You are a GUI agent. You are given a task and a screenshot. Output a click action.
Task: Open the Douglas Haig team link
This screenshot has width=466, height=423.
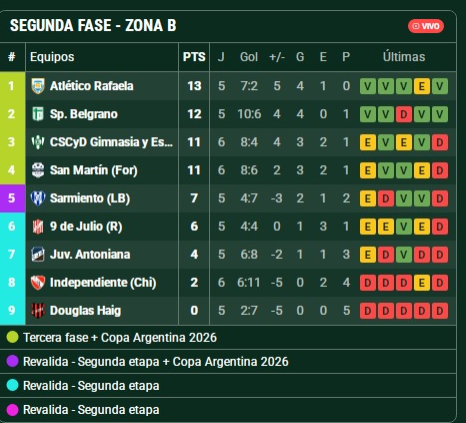(x=85, y=311)
